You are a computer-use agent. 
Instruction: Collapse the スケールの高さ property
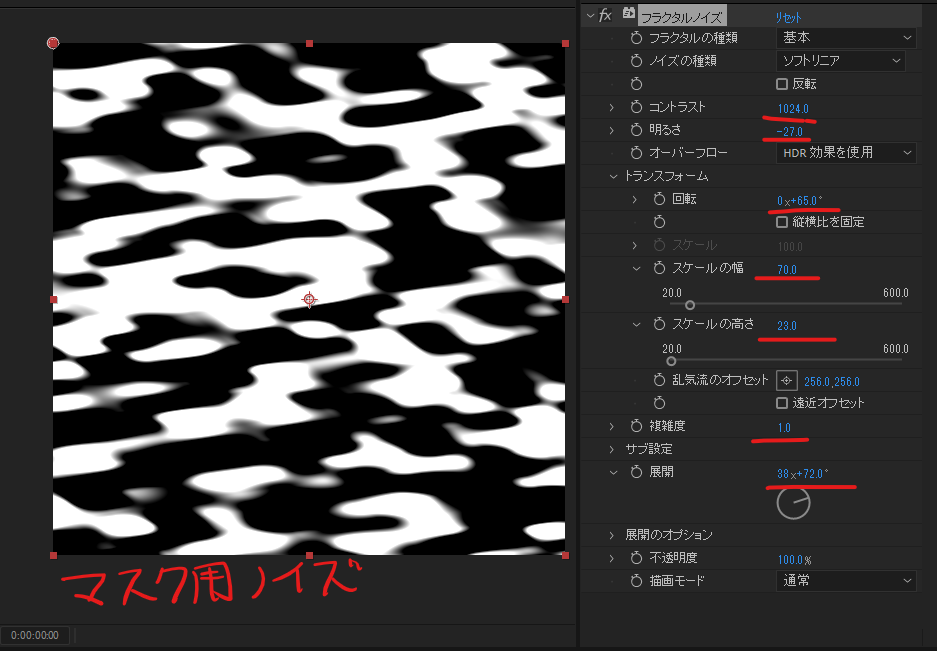point(636,325)
